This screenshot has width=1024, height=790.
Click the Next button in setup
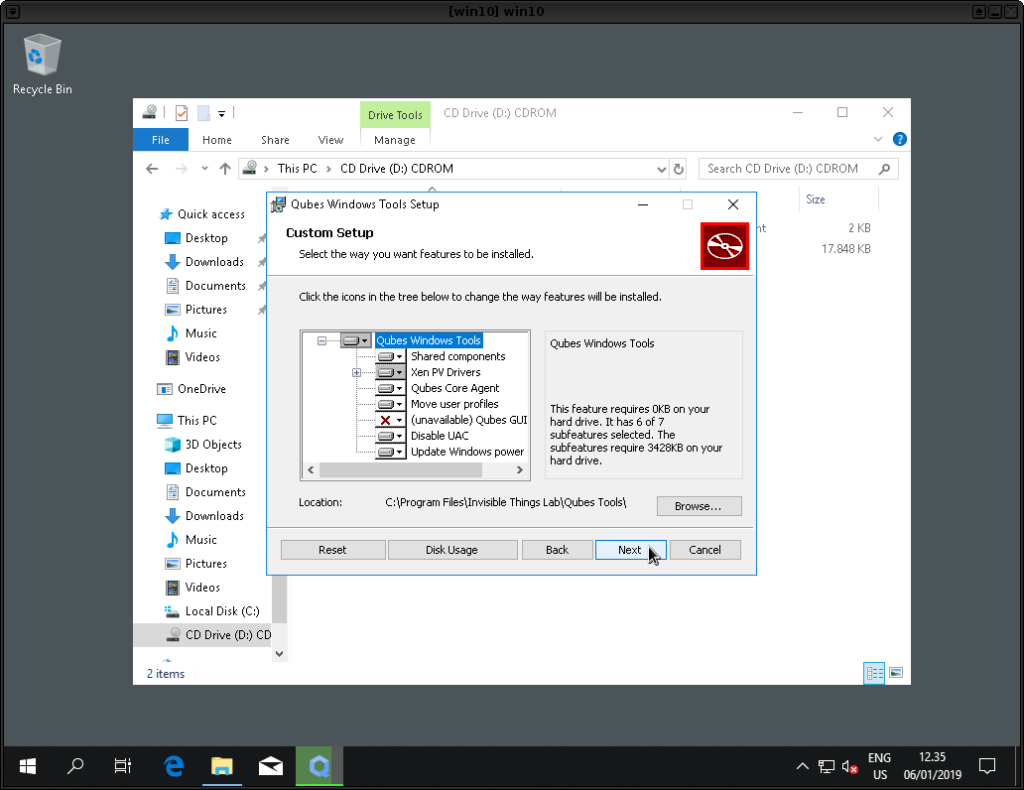[630, 550]
